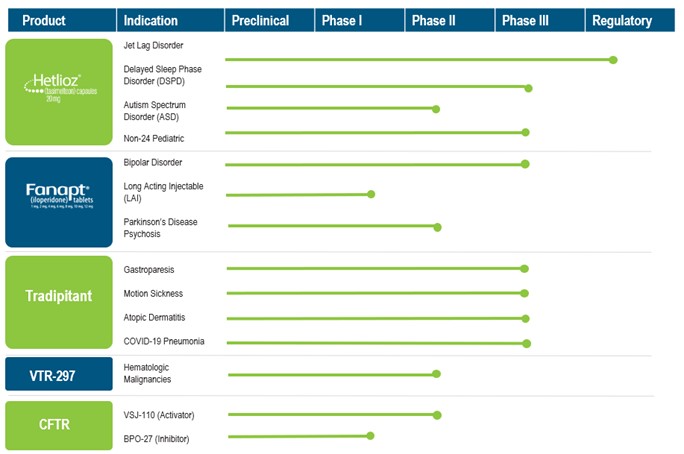Click the VSJ-110 (Activator) label
The height and width of the screenshot is (454, 684).
pos(158,414)
